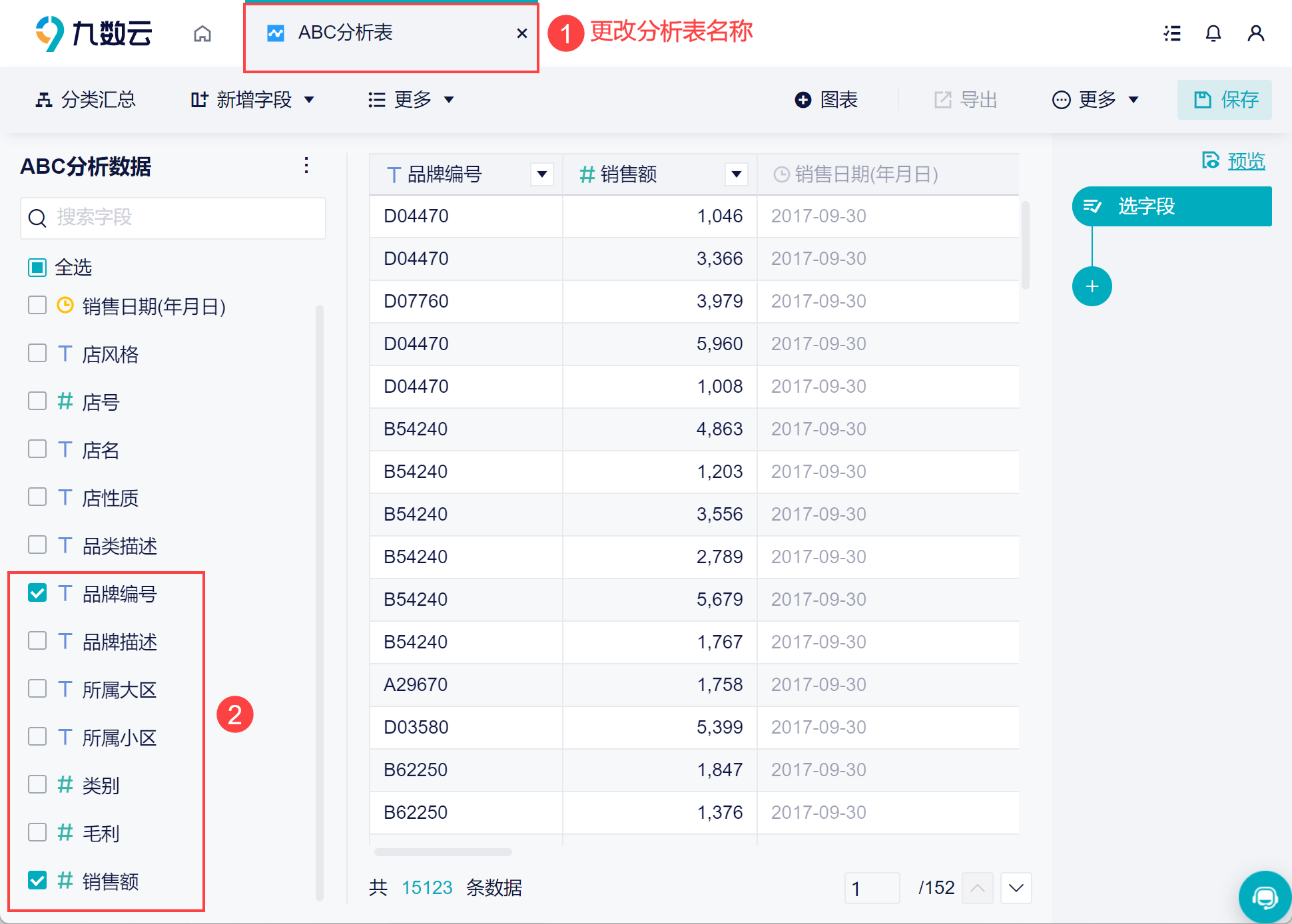Select the ABC分析表 tab

point(346,33)
